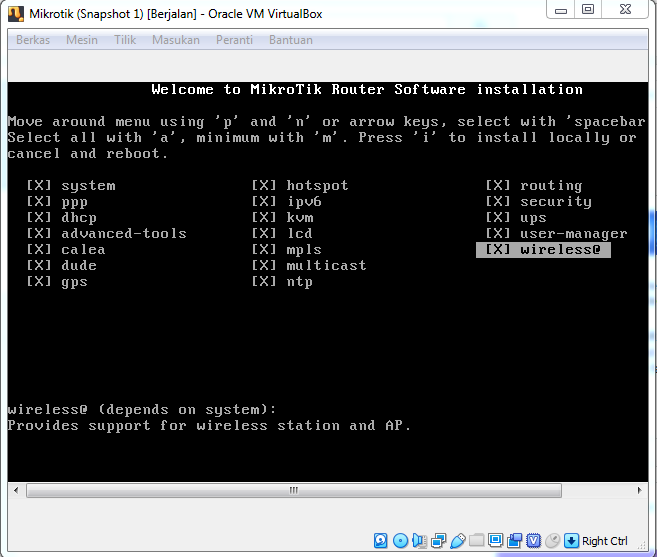Click the display status icon
This screenshot has height=557, width=657.
coord(495,540)
